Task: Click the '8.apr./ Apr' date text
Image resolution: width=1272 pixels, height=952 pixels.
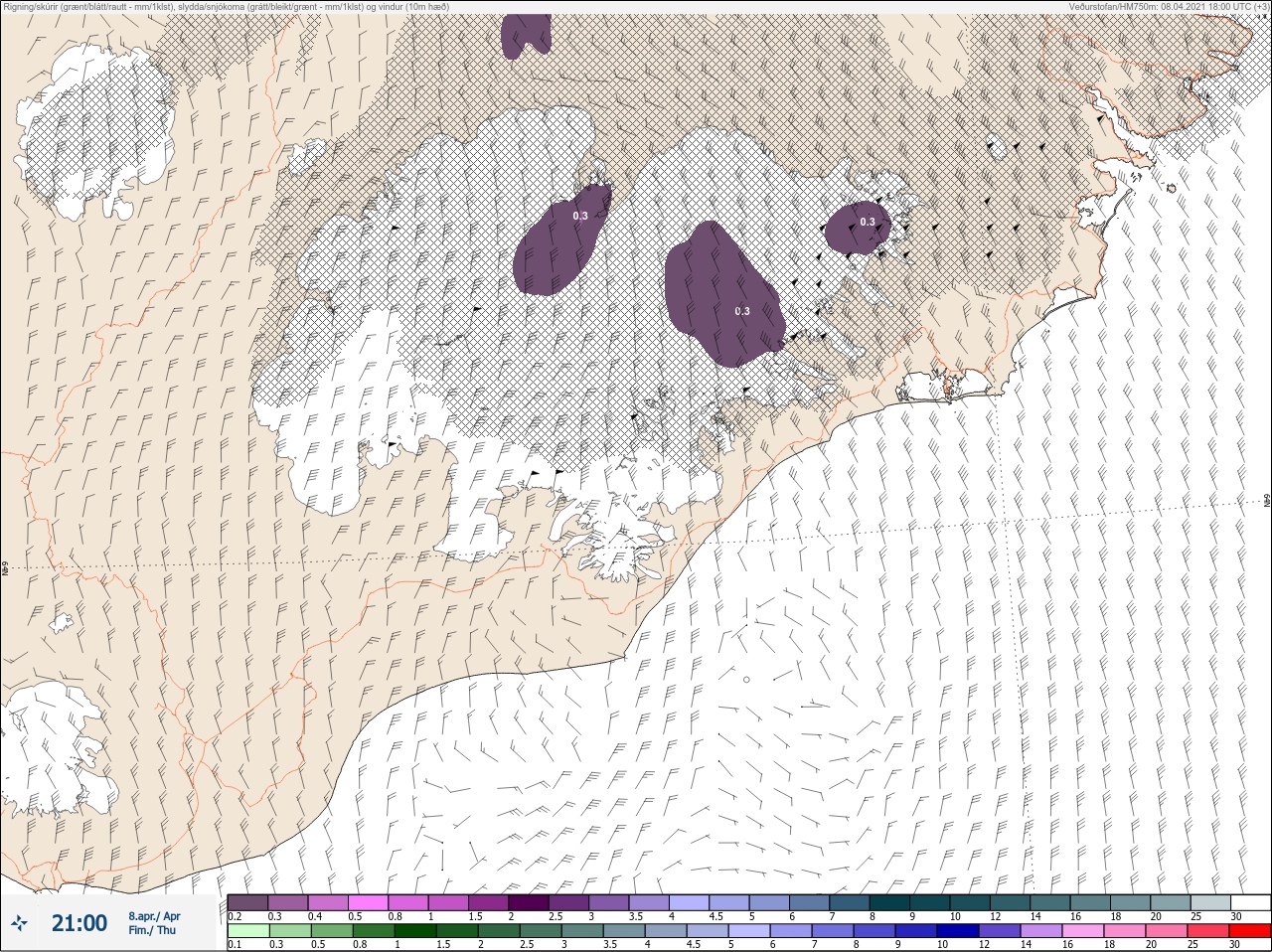Action: pyautogui.click(x=154, y=915)
